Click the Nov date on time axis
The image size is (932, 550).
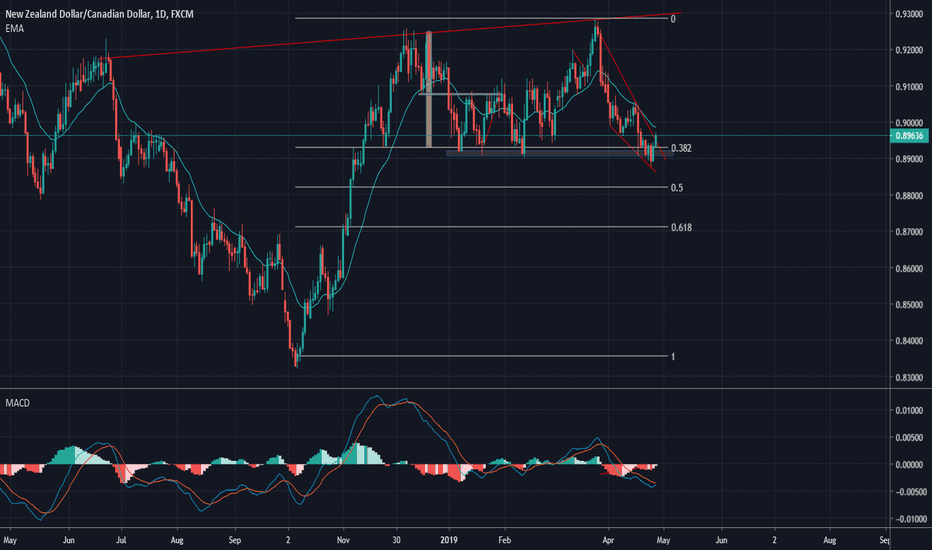(343, 540)
